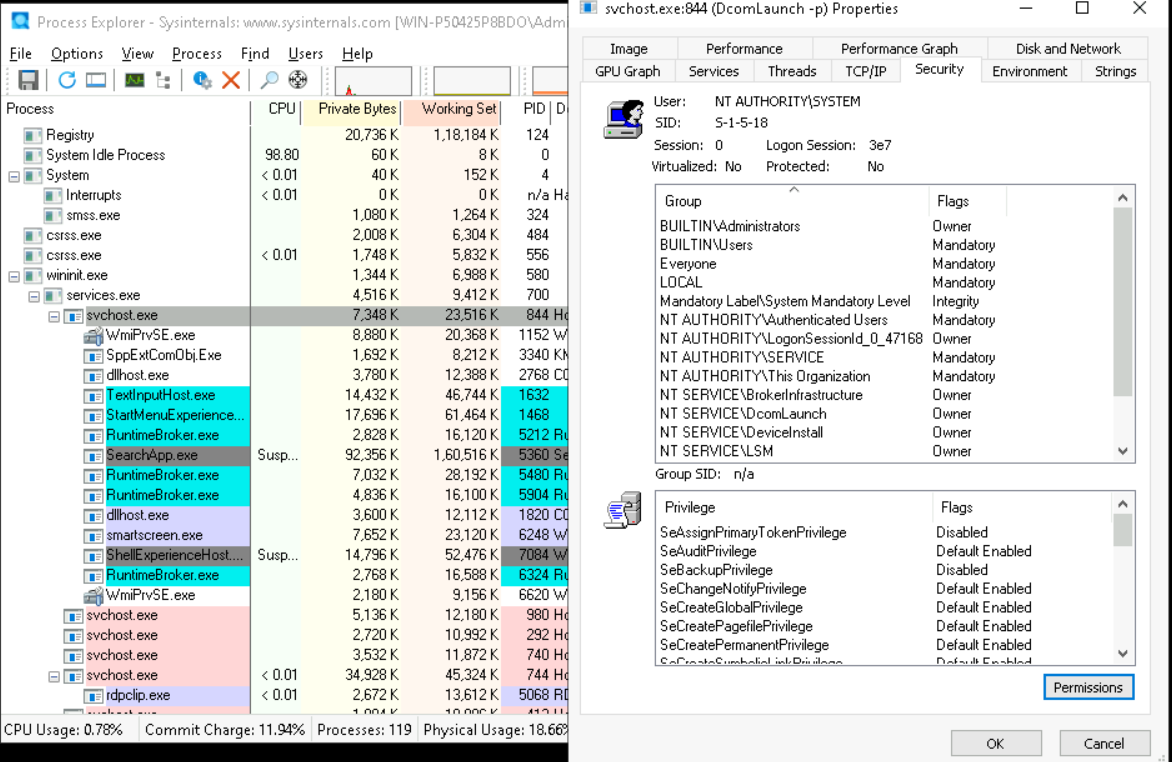This screenshot has width=1172, height=762.
Task: Click the Privilege list scrollbar up arrow
Action: point(1123,504)
